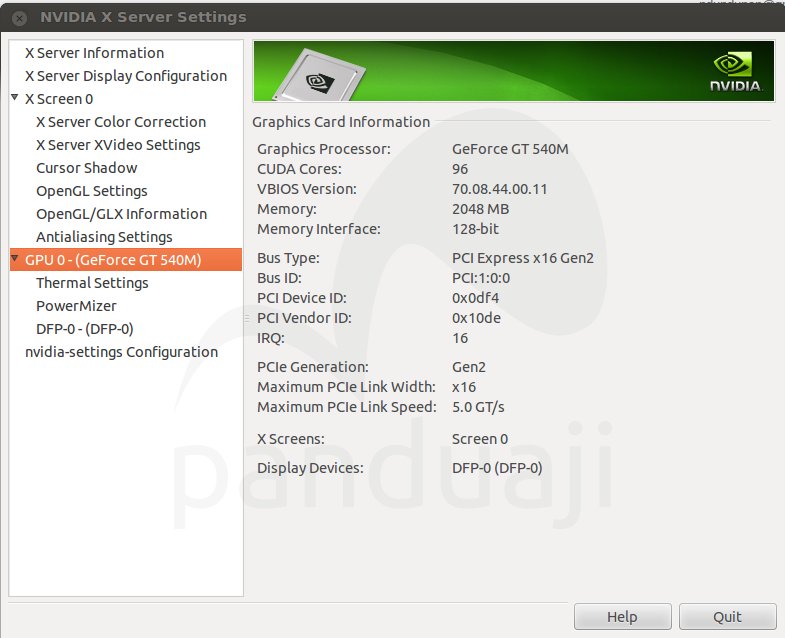This screenshot has width=785, height=638.
Task: Click X Screens value Screen 0
Action: 480,439
